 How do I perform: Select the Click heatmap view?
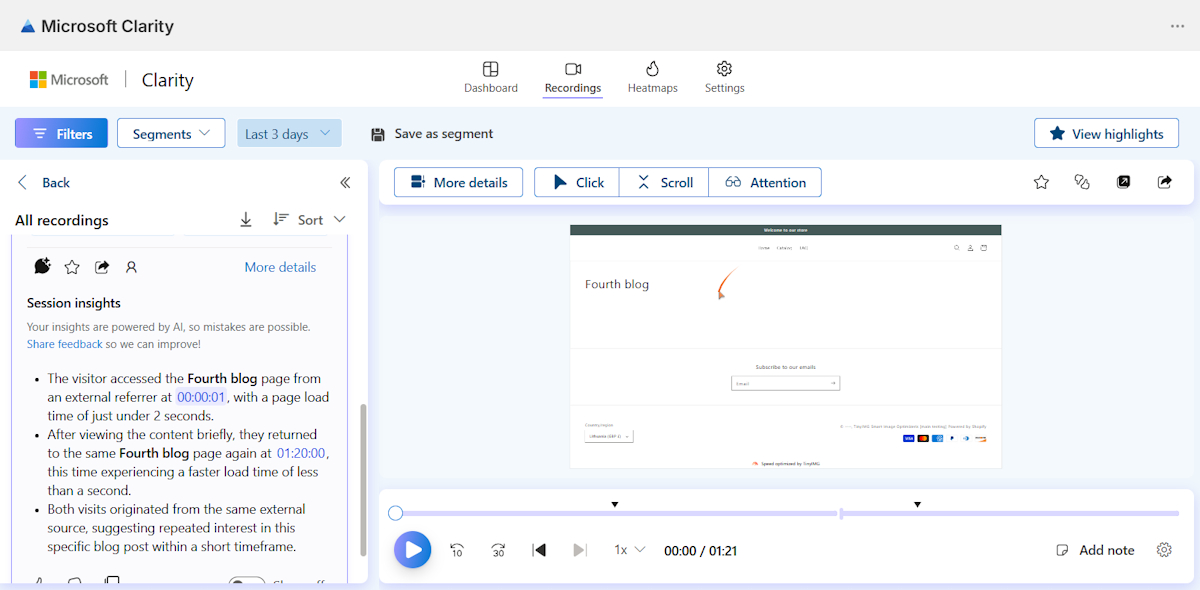pos(577,182)
